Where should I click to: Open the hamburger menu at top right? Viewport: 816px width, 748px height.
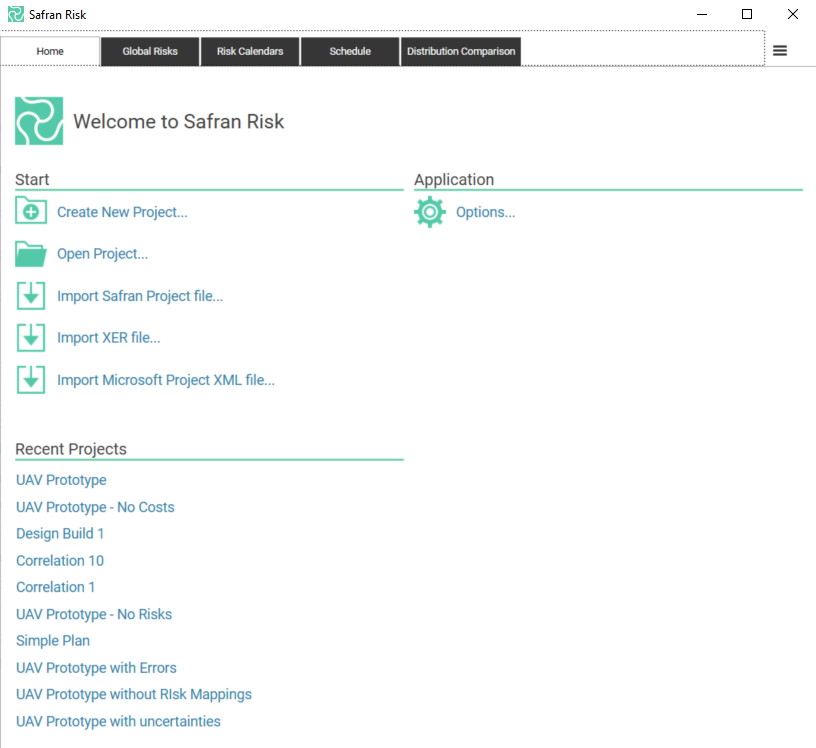click(x=780, y=51)
